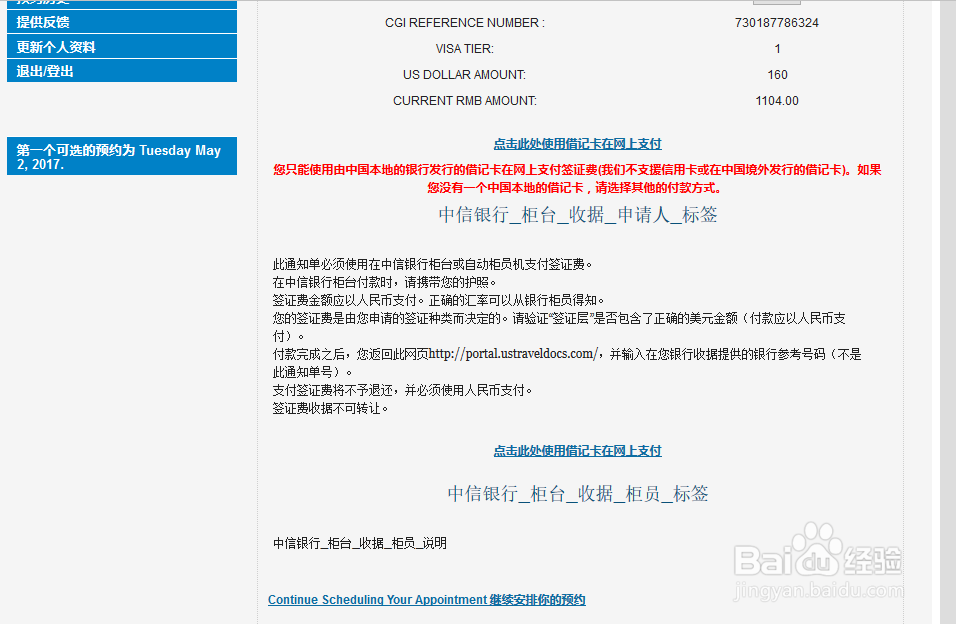Click the VISA TIER value 1
Image resolution: width=956 pixels, height=624 pixels.
777,47
